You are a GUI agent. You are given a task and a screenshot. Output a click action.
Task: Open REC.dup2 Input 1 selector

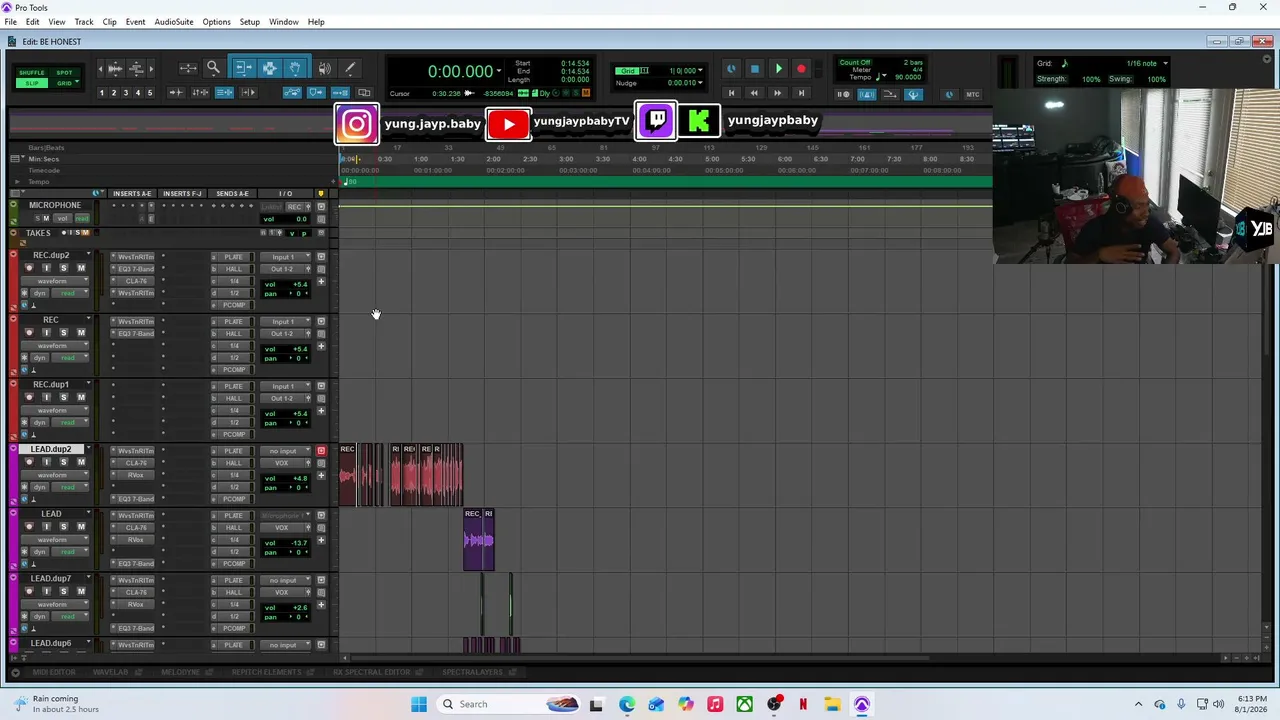pos(285,257)
